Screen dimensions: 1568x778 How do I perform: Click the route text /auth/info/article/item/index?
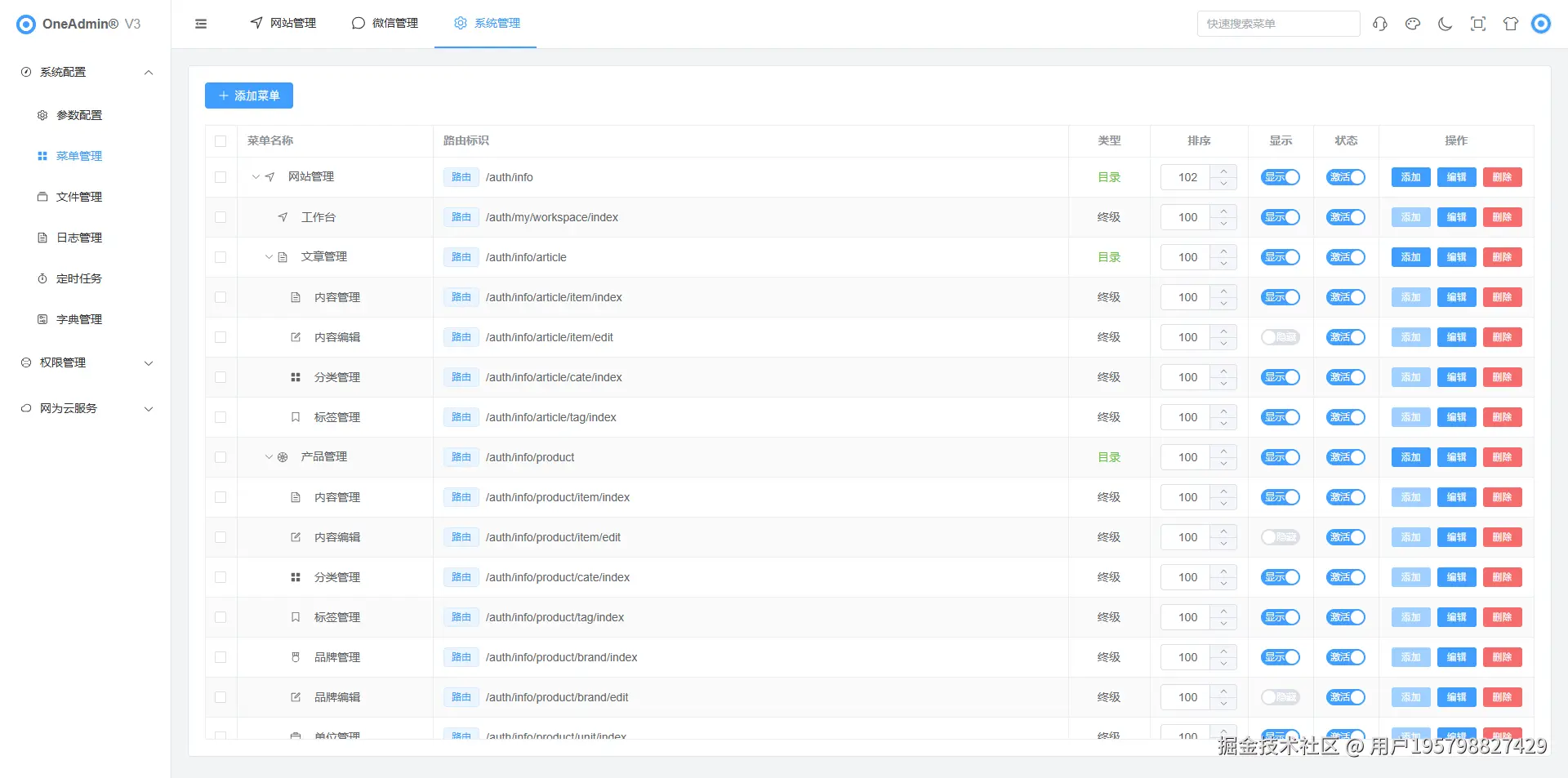tap(554, 297)
